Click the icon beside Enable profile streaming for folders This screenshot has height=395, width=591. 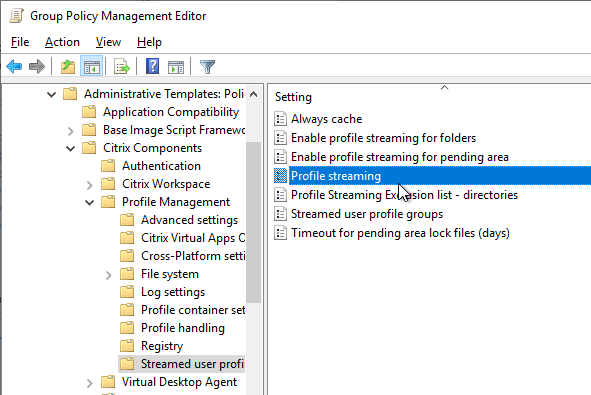280,138
